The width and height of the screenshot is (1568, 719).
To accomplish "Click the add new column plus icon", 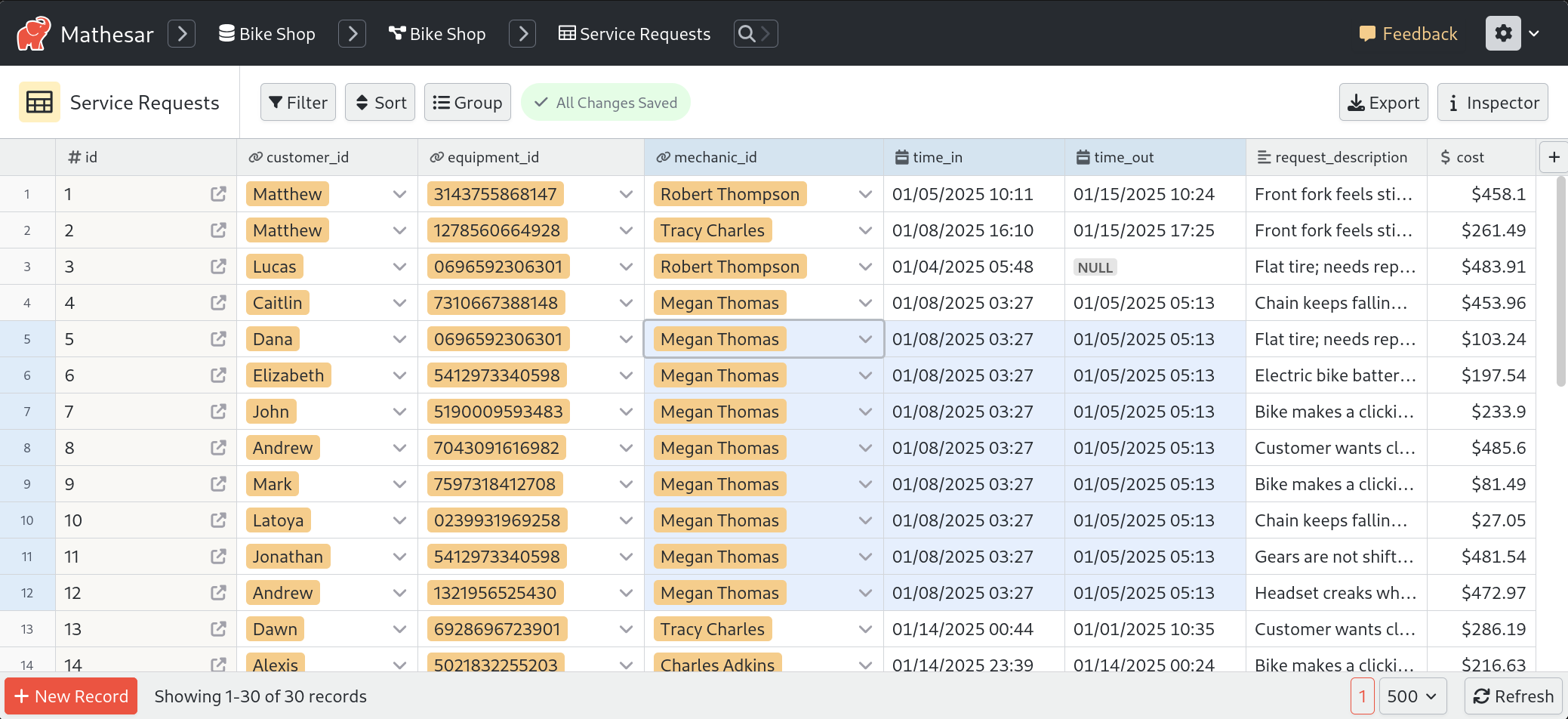I will [x=1554, y=157].
